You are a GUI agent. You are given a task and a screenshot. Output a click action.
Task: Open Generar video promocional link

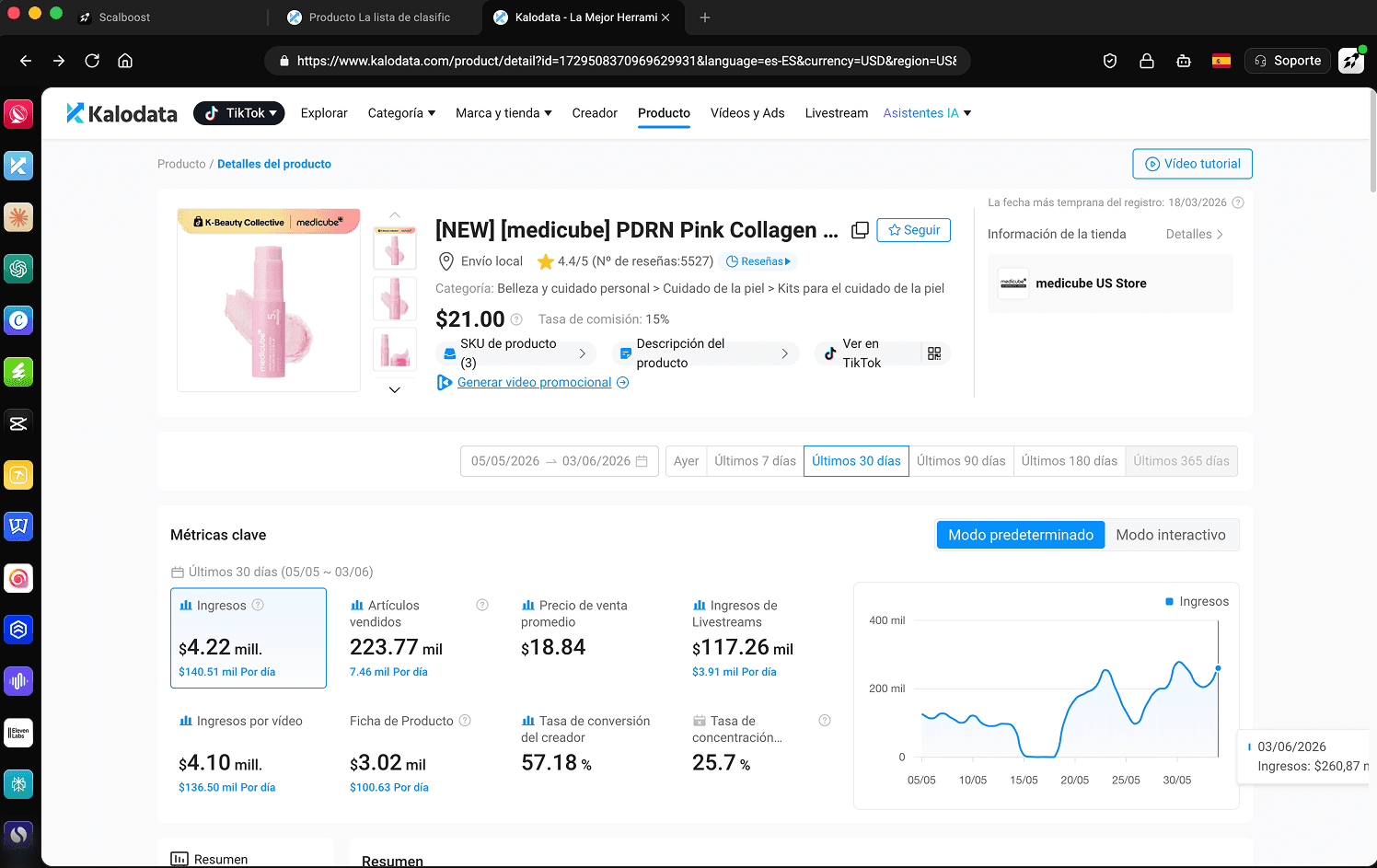pos(534,382)
